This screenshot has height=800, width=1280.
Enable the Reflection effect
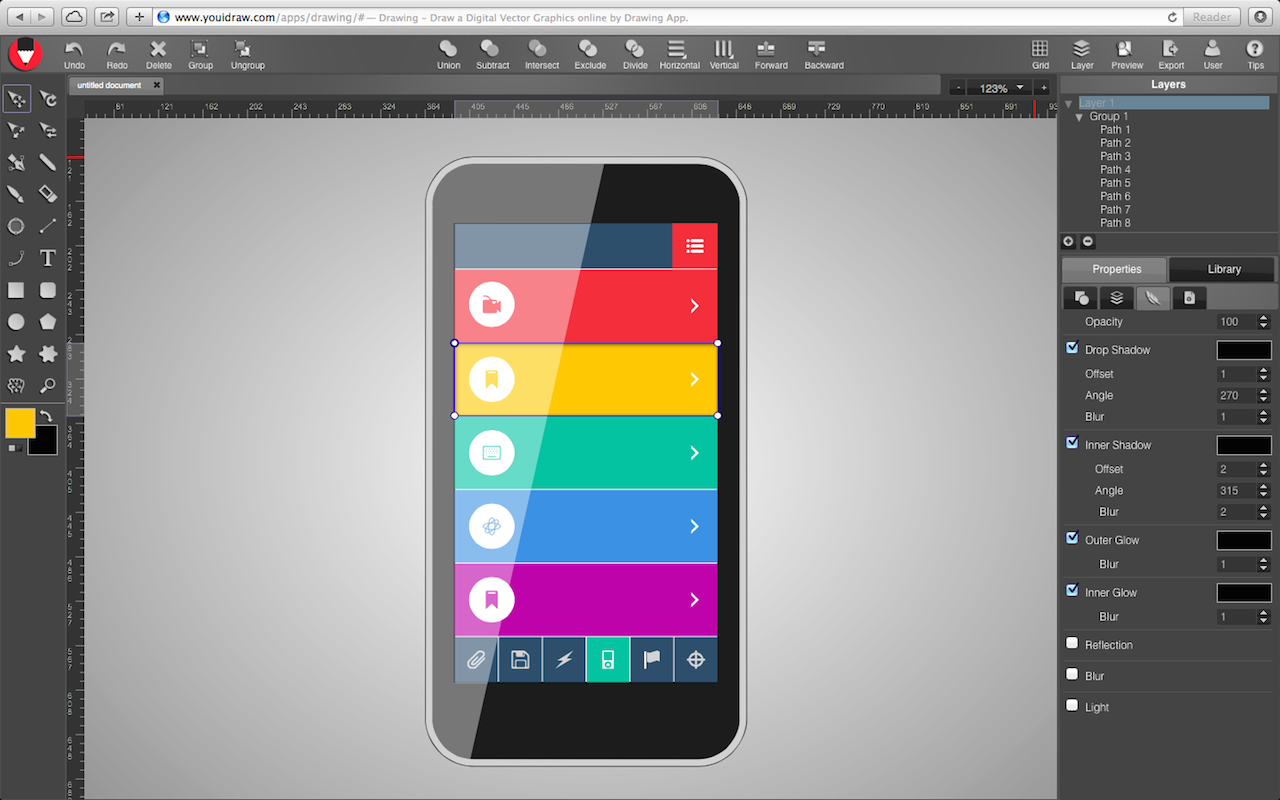(x=1072, y=643)
